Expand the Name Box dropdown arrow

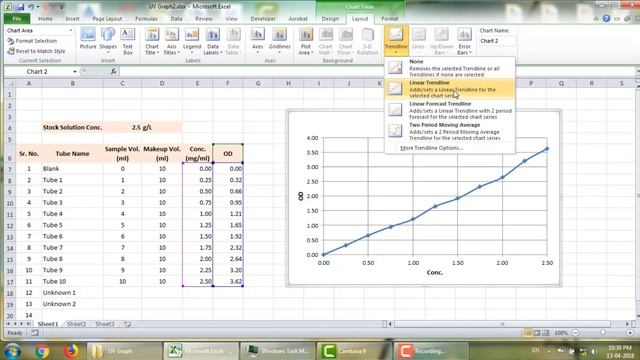[75, 71]
